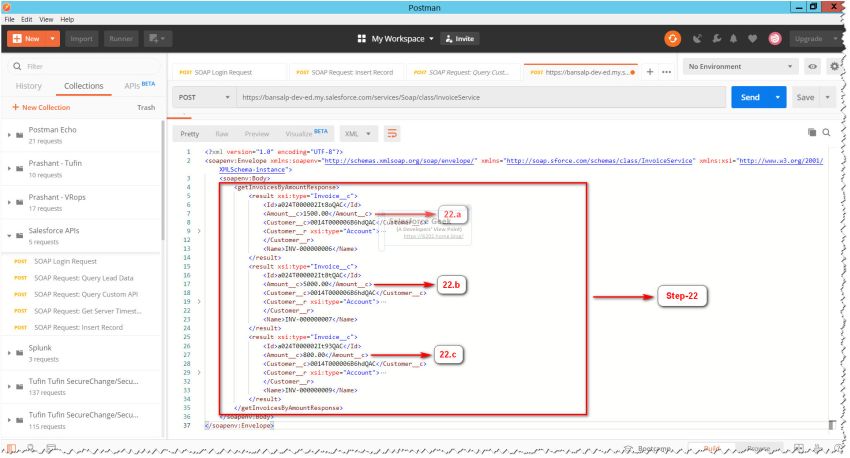Create a New Collection
Screen dimensions: 850x458
pos(41,107)
